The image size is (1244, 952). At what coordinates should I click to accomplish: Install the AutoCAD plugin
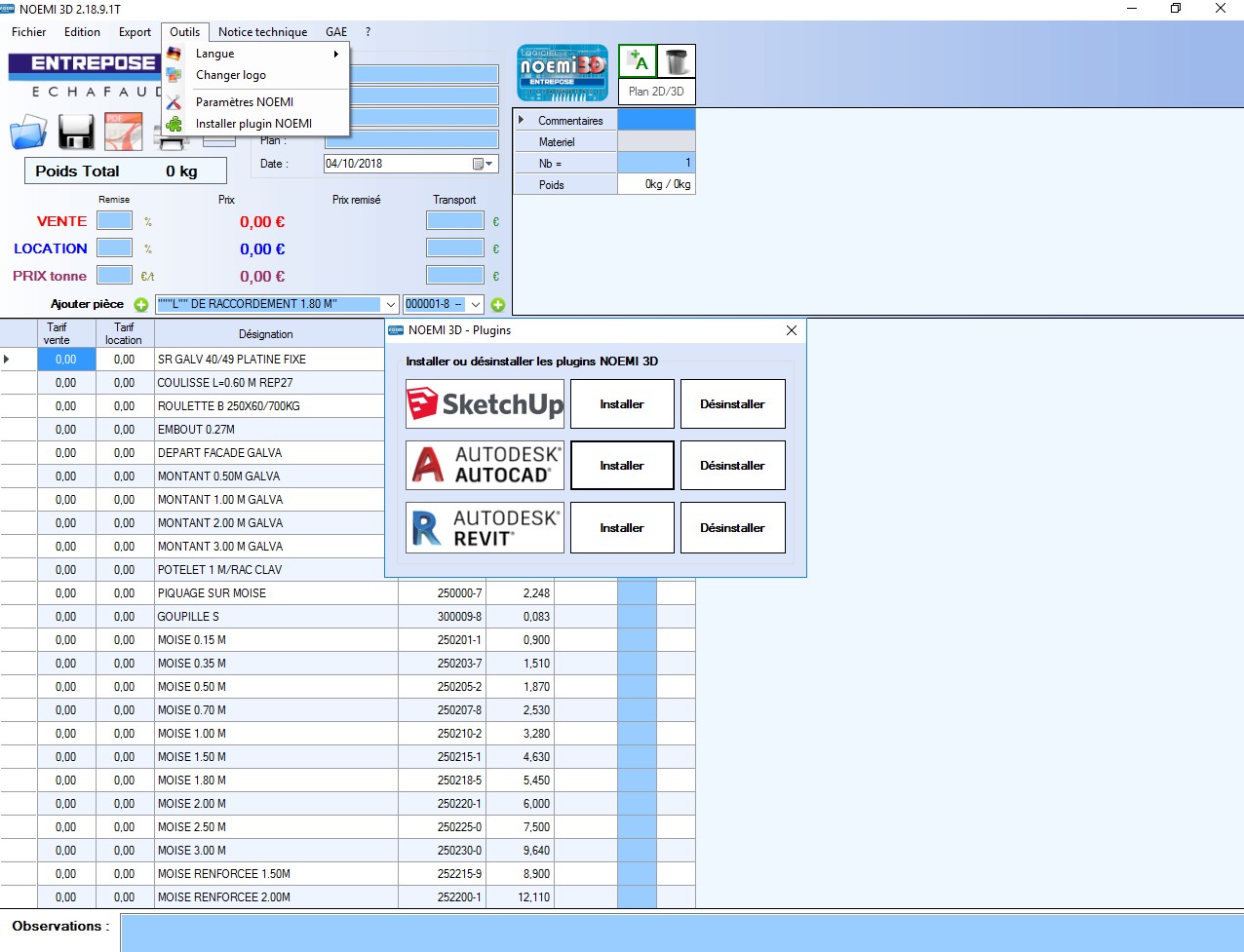[622, 466]
